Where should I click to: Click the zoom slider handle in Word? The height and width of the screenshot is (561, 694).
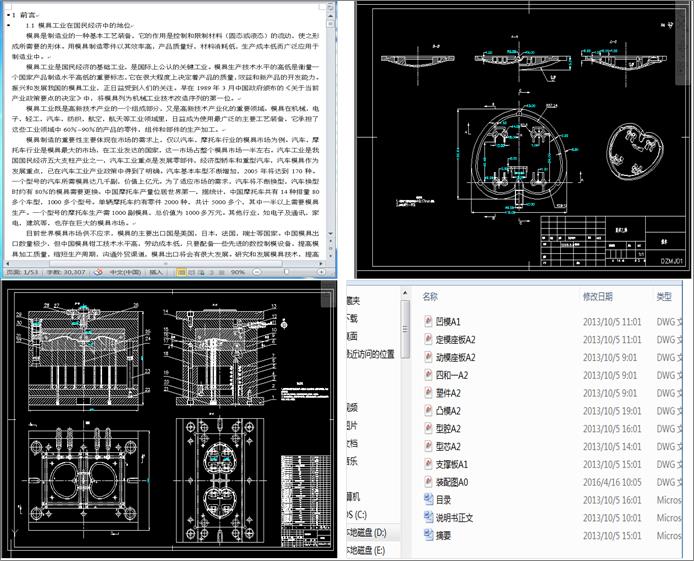286,272
